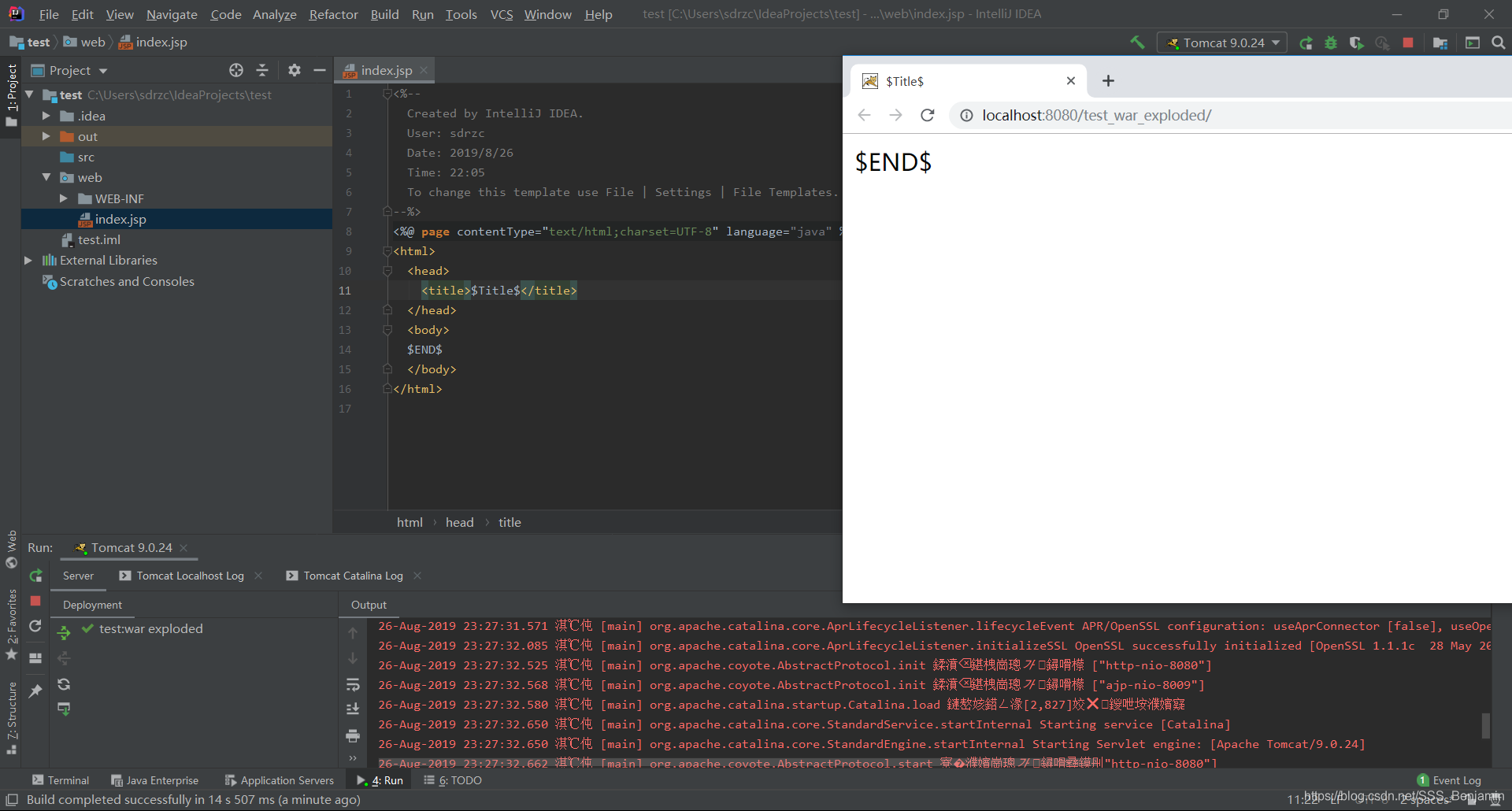Click the green Debug bug icon
1512x811 pixels.
1331,43
